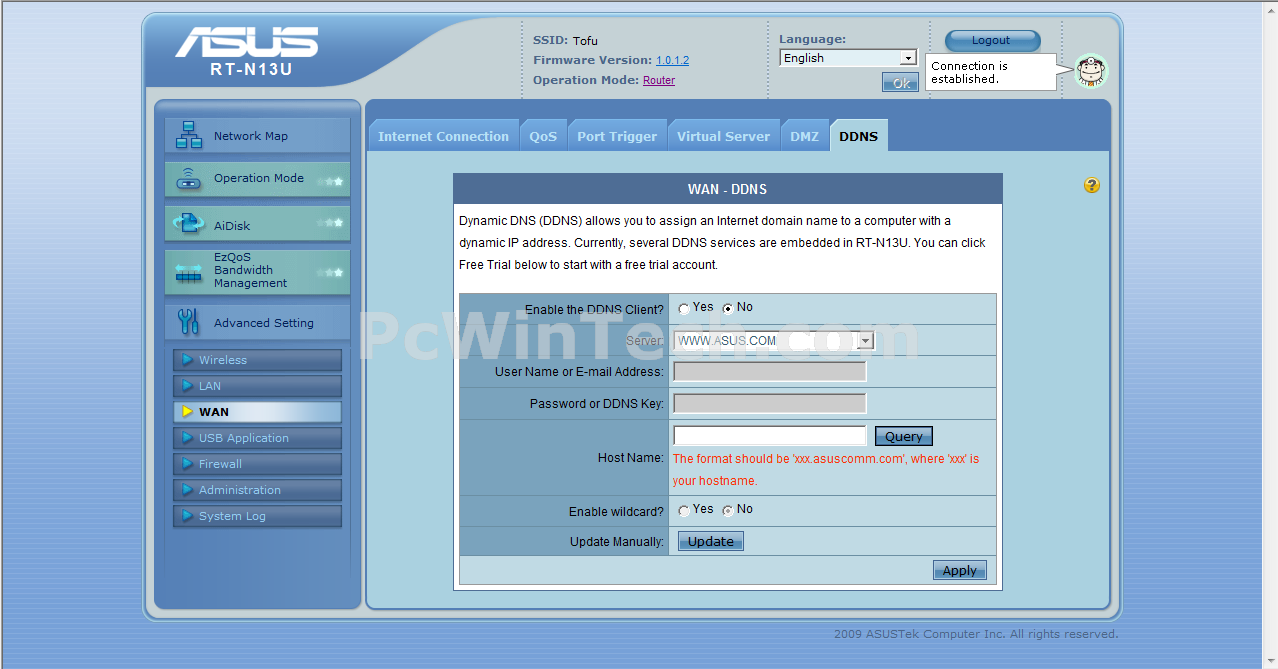
Task: Click the Advanced Setting tools icon
Action: click(x=188, y=321)
